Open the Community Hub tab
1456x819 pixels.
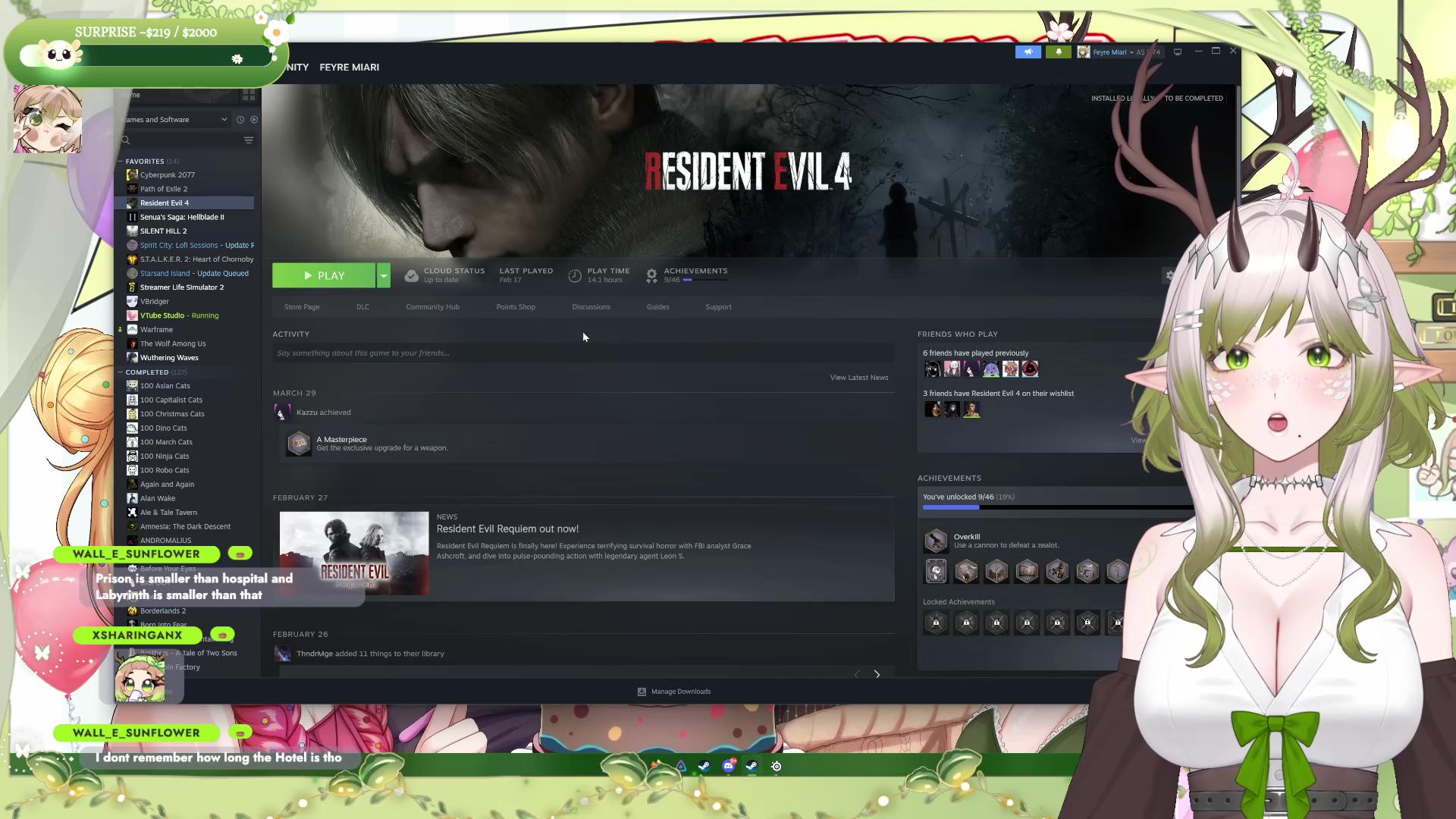[432, 307]
